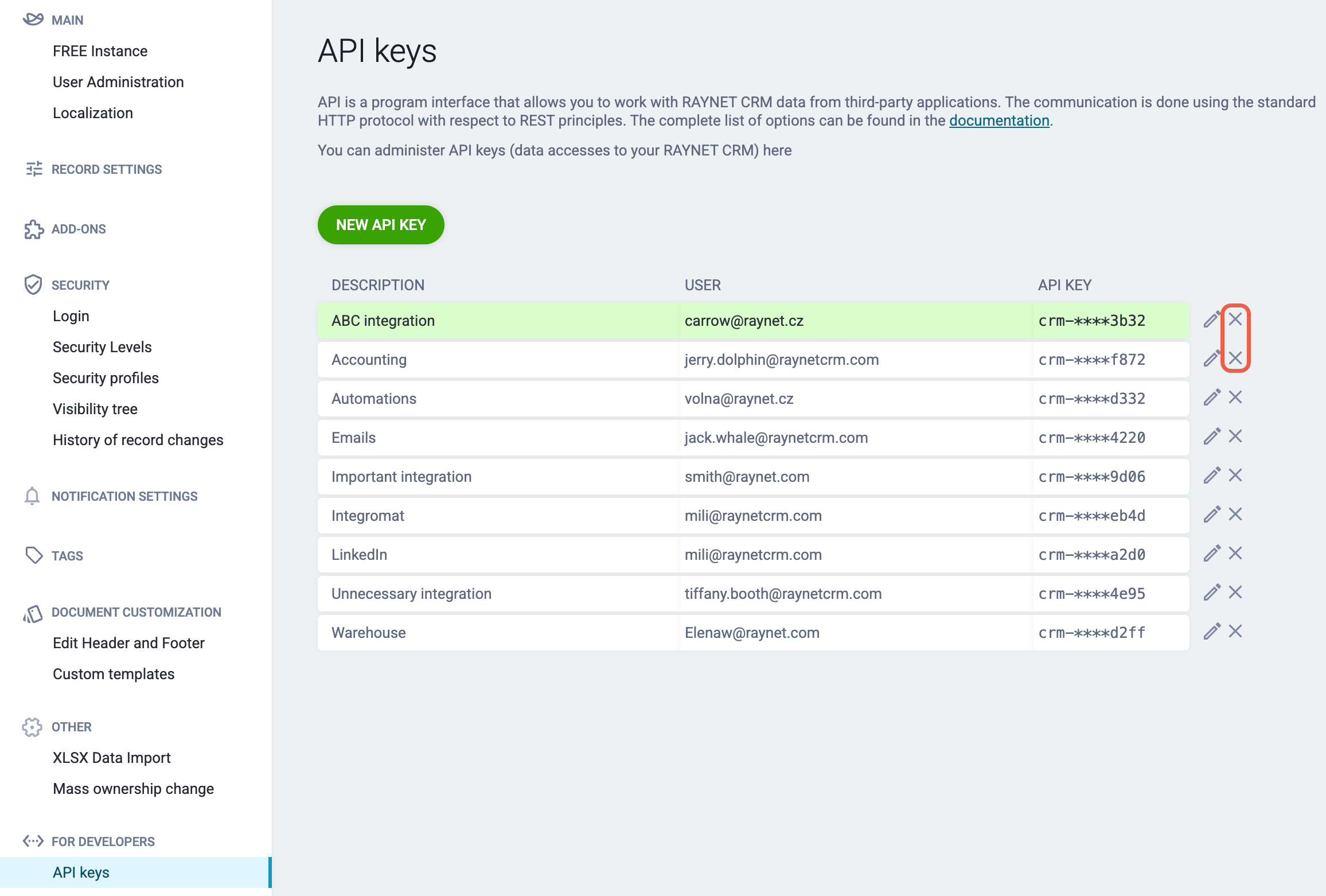
Task: Create a new API key
Action: (x=381, y=225)
